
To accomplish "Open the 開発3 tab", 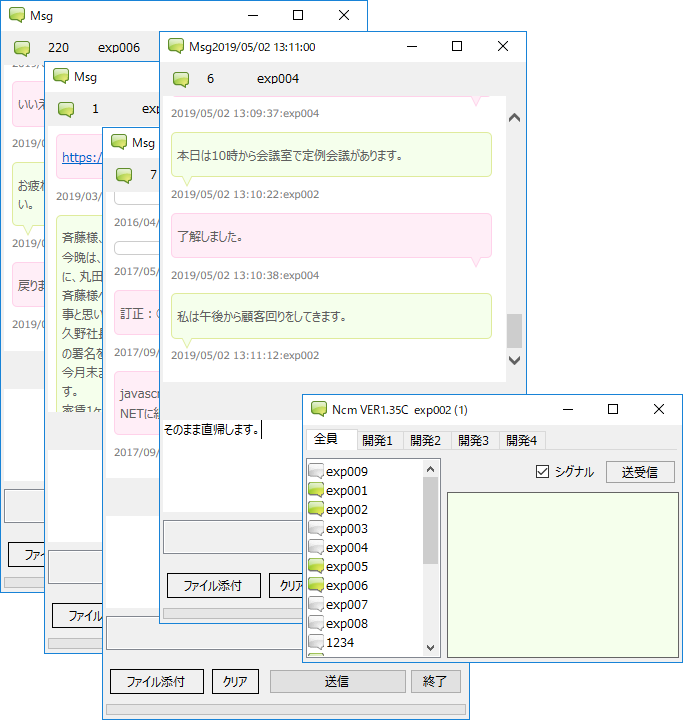I will pyautogui.click(x=473, y=440).
